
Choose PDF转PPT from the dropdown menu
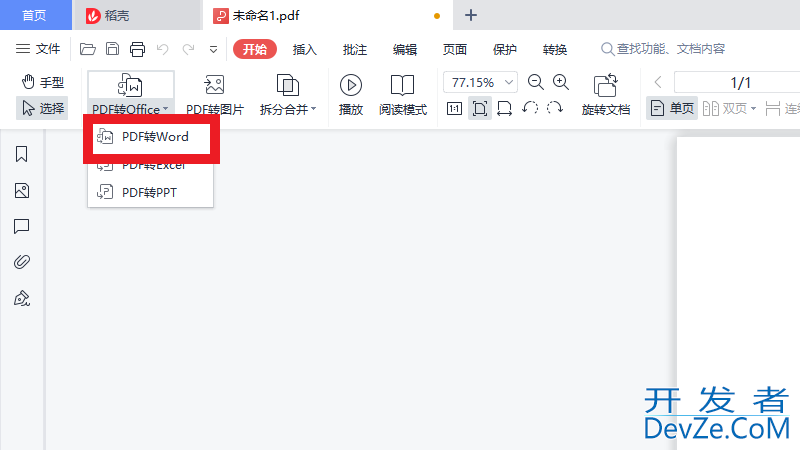(151, 192)
